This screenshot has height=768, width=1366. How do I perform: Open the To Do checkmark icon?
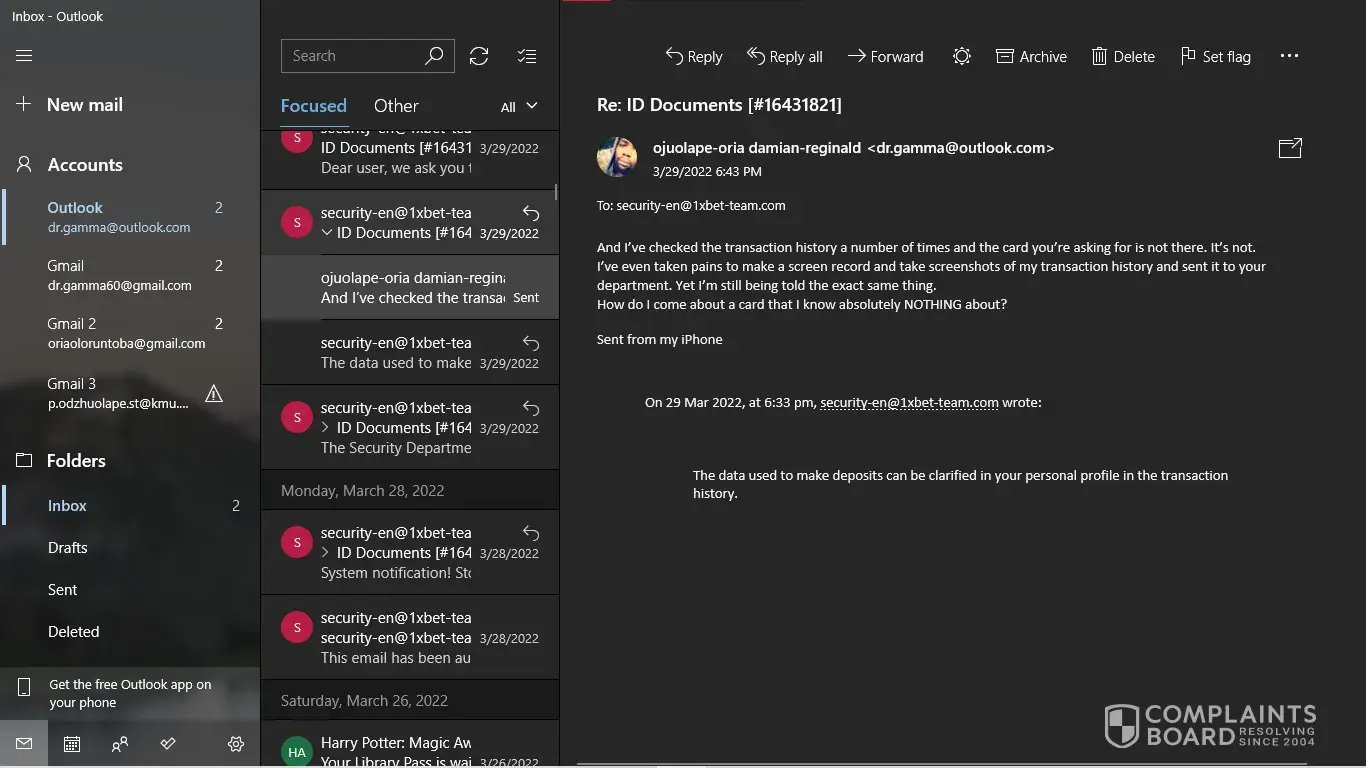point(168,744)
